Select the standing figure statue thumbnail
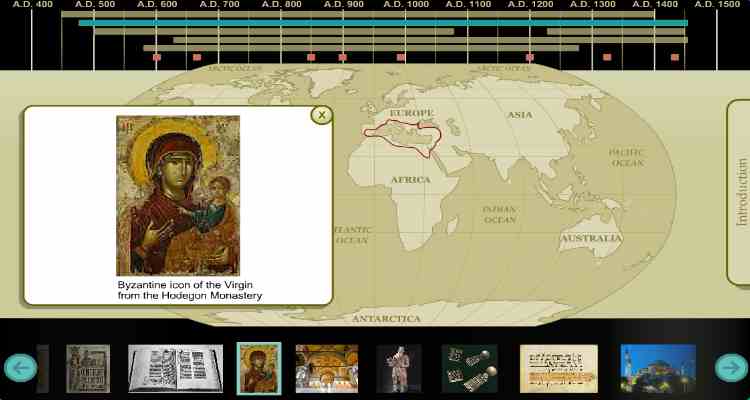The height and width of the screenshot is (400, 750). (x=399, y=368)
